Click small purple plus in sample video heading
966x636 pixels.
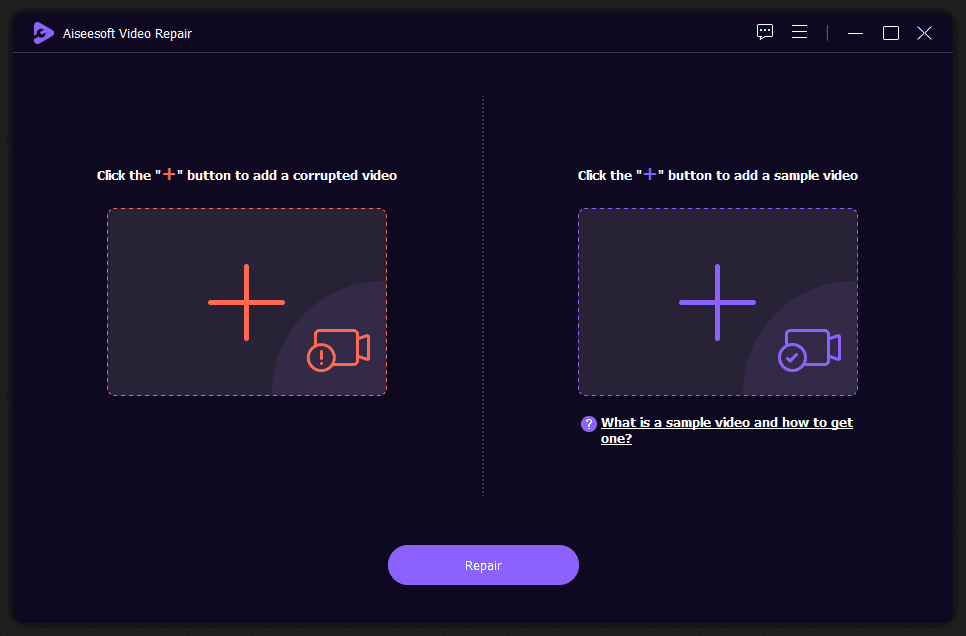coord(649,174)
